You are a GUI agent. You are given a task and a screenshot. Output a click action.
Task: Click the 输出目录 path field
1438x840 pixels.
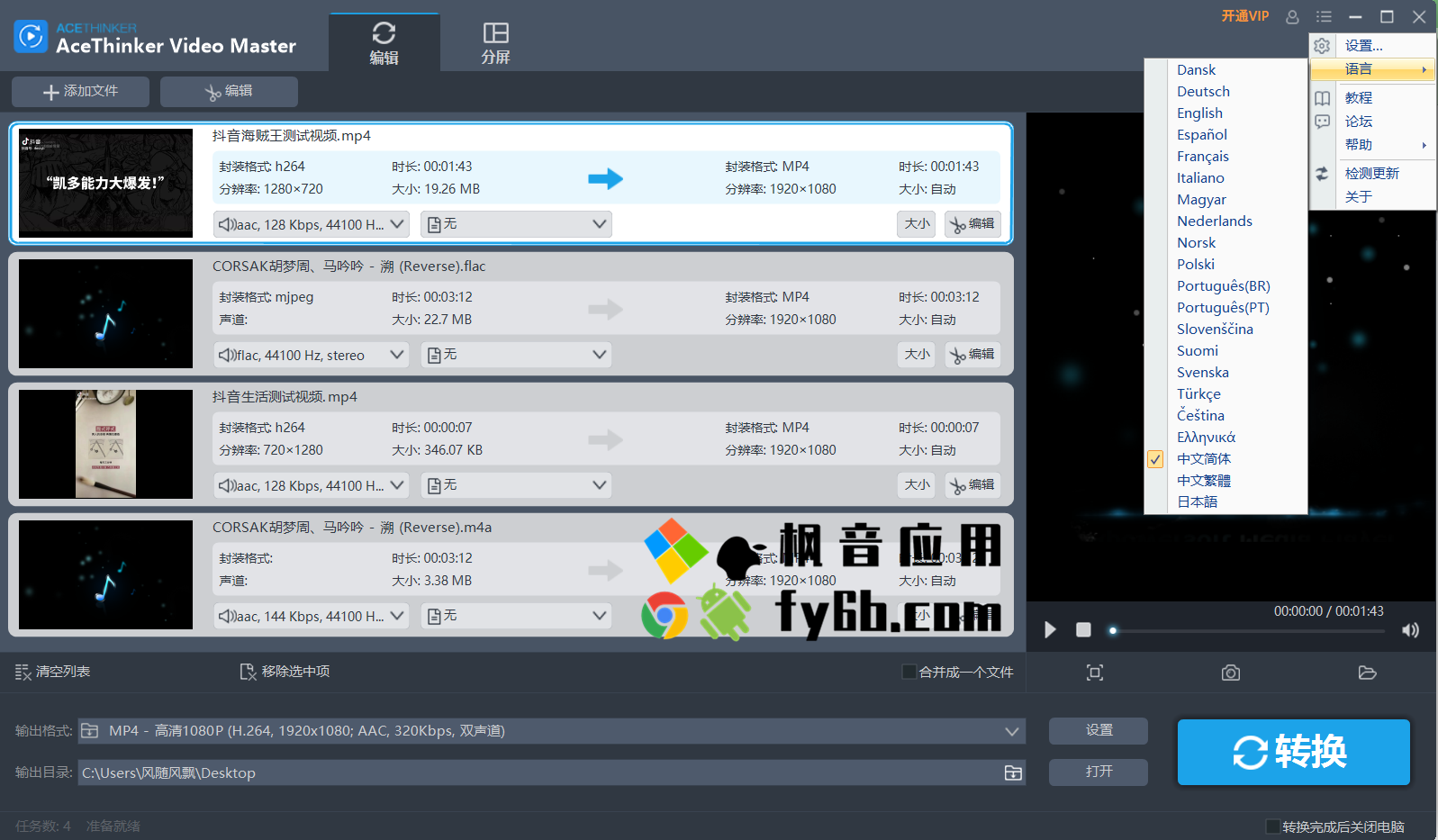click(552, 772)
